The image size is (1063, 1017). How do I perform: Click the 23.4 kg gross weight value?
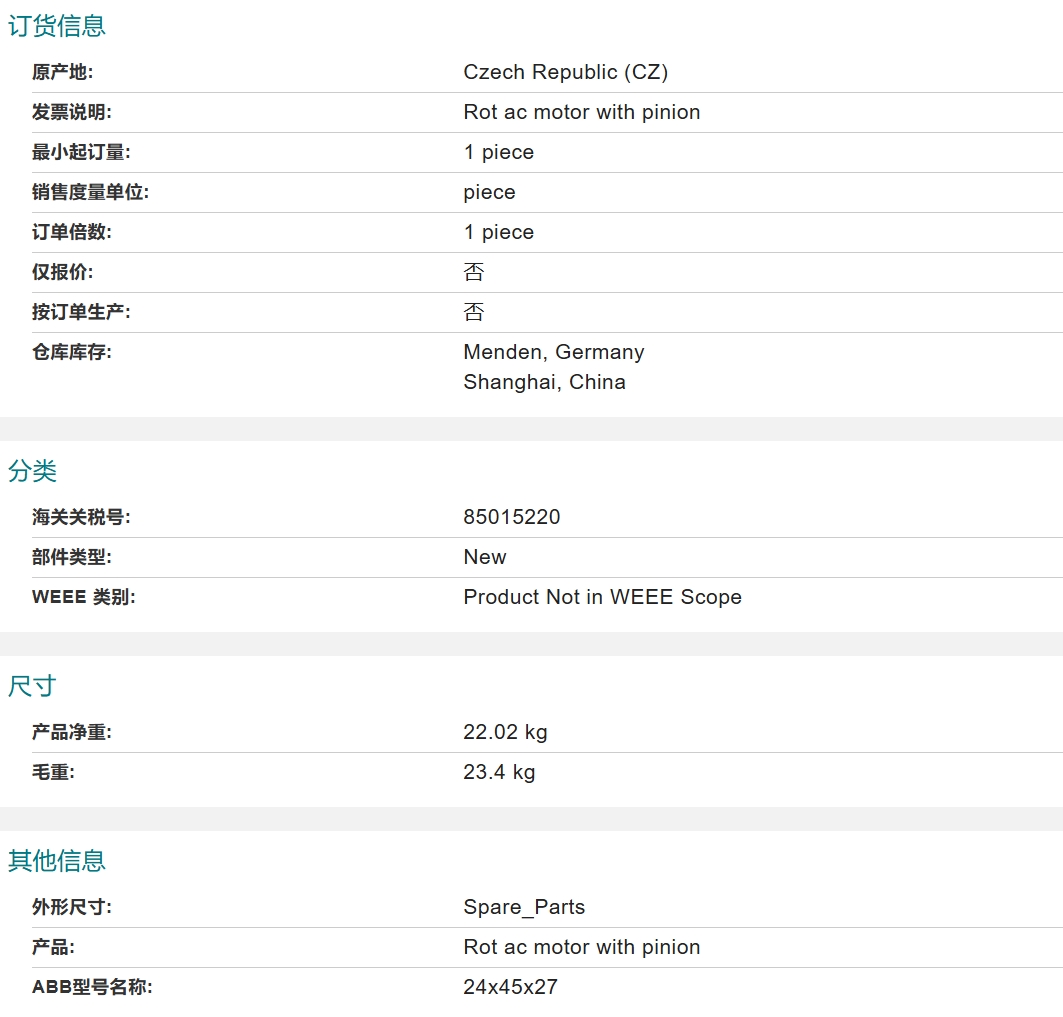[499, 772]
